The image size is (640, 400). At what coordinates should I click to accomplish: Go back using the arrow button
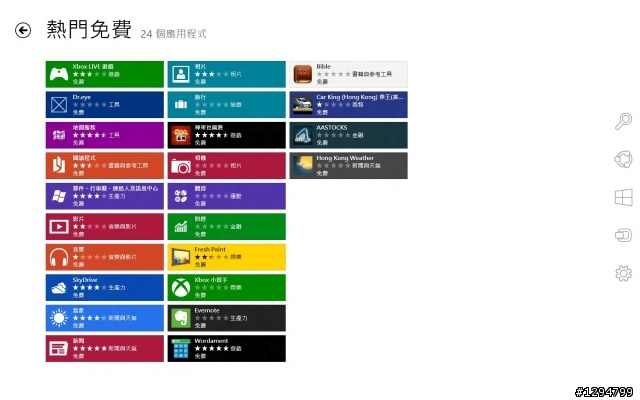pos(23,30)
